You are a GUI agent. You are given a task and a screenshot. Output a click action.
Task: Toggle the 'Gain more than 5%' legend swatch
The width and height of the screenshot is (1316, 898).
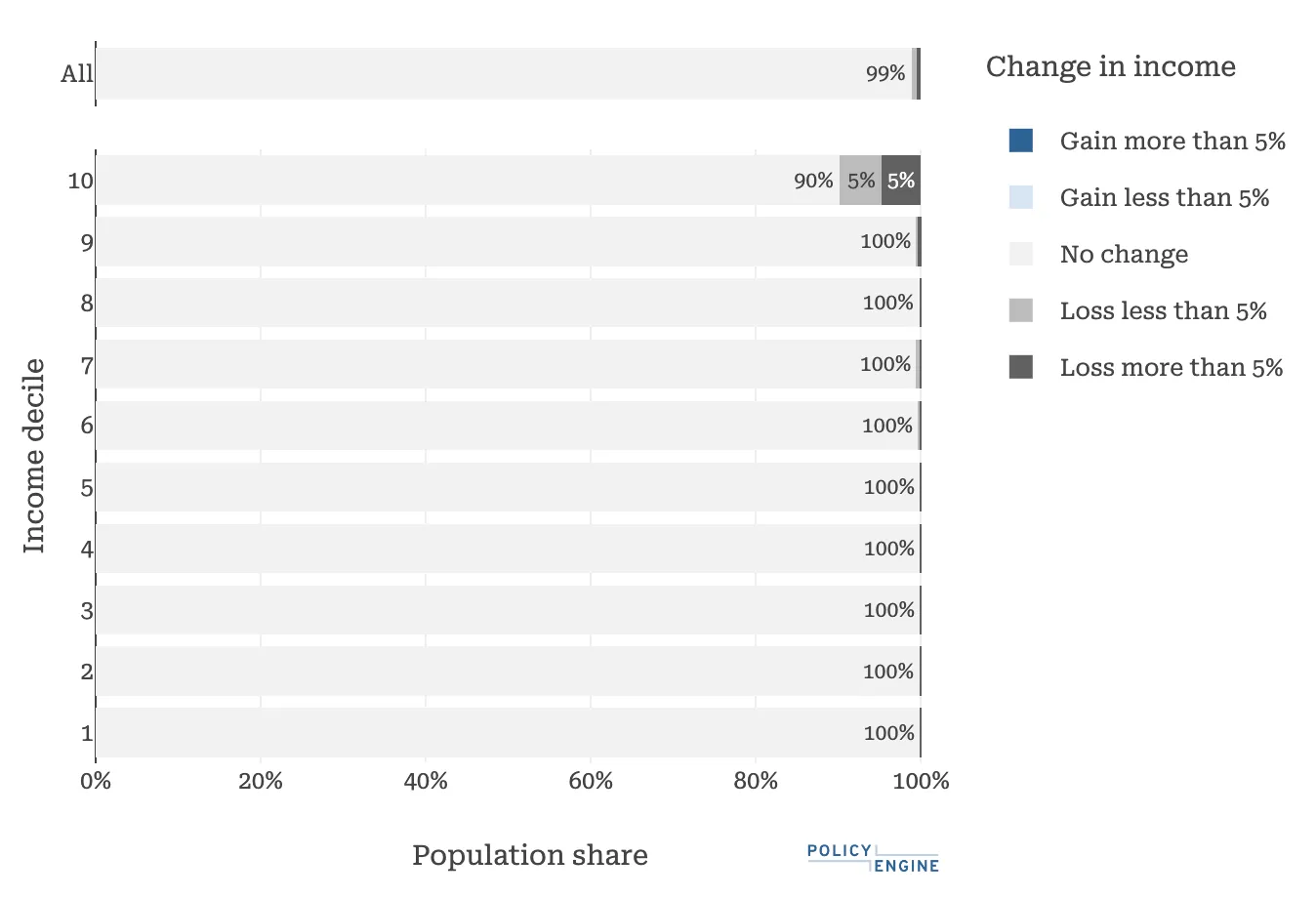pos(1020,141)
